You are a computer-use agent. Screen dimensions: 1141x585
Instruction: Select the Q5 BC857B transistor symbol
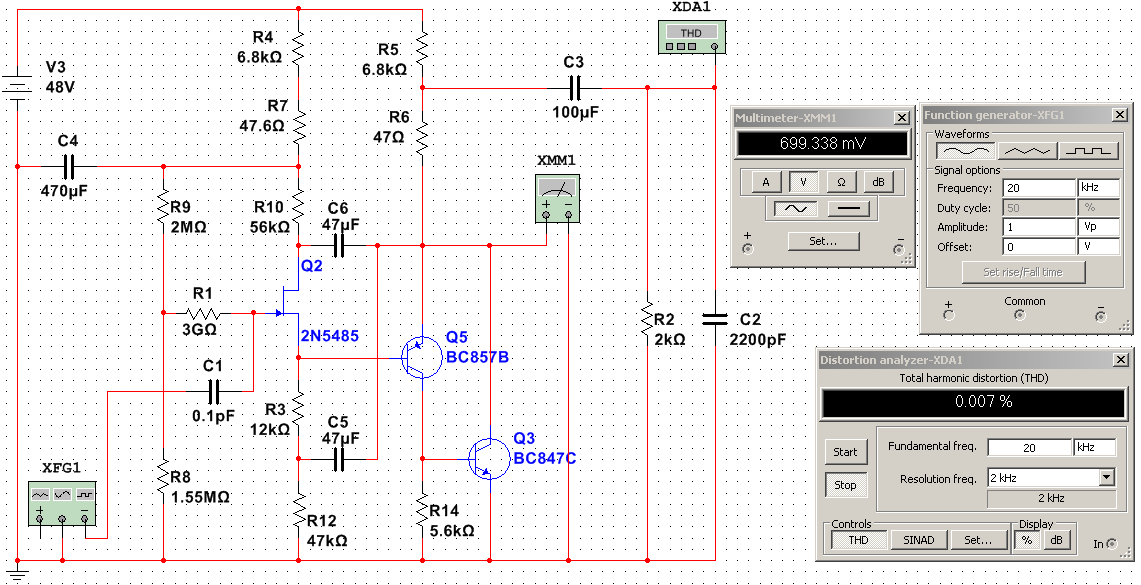point(422,358)
